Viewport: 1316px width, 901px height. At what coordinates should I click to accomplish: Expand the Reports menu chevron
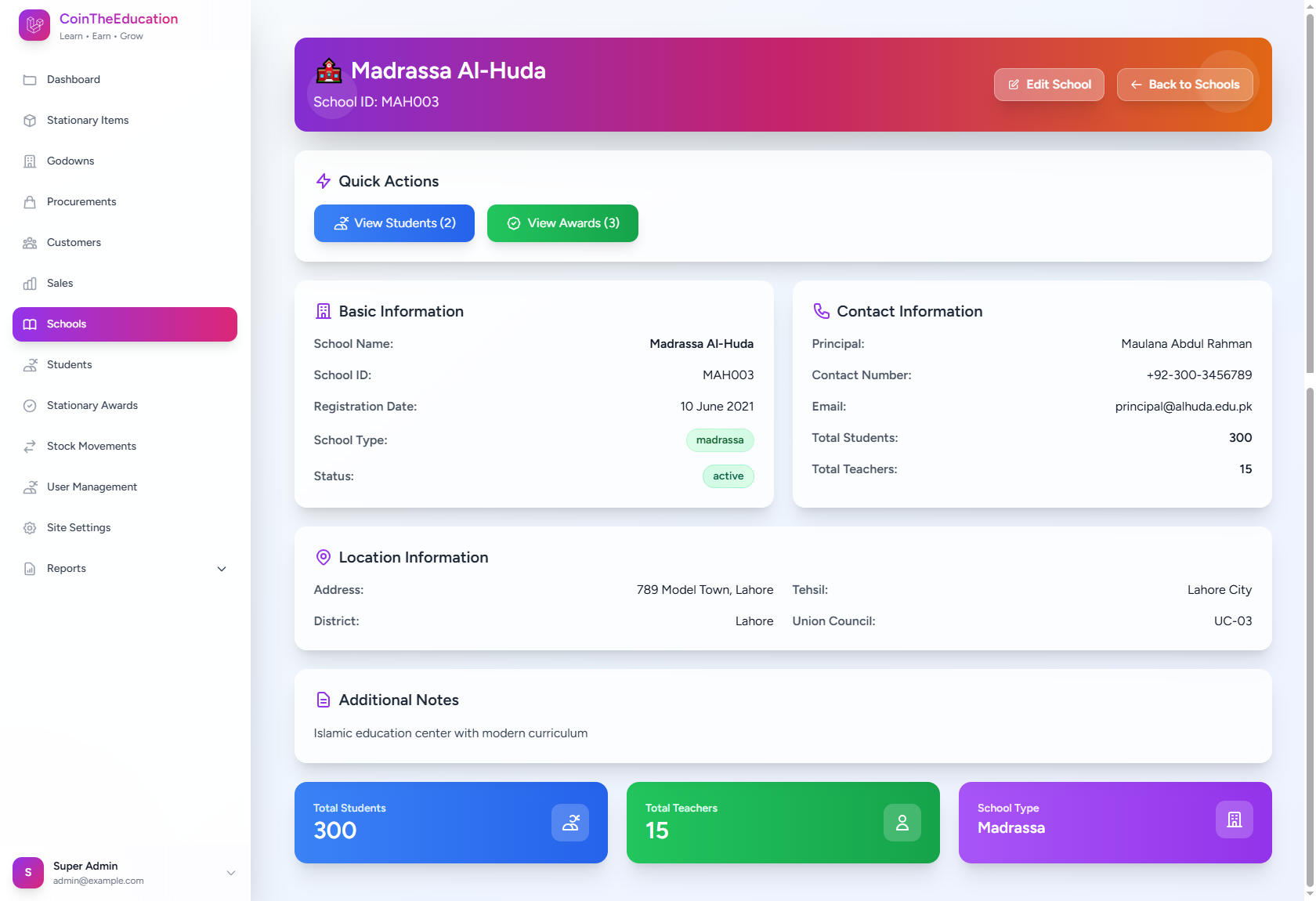(x=222, y=569)
